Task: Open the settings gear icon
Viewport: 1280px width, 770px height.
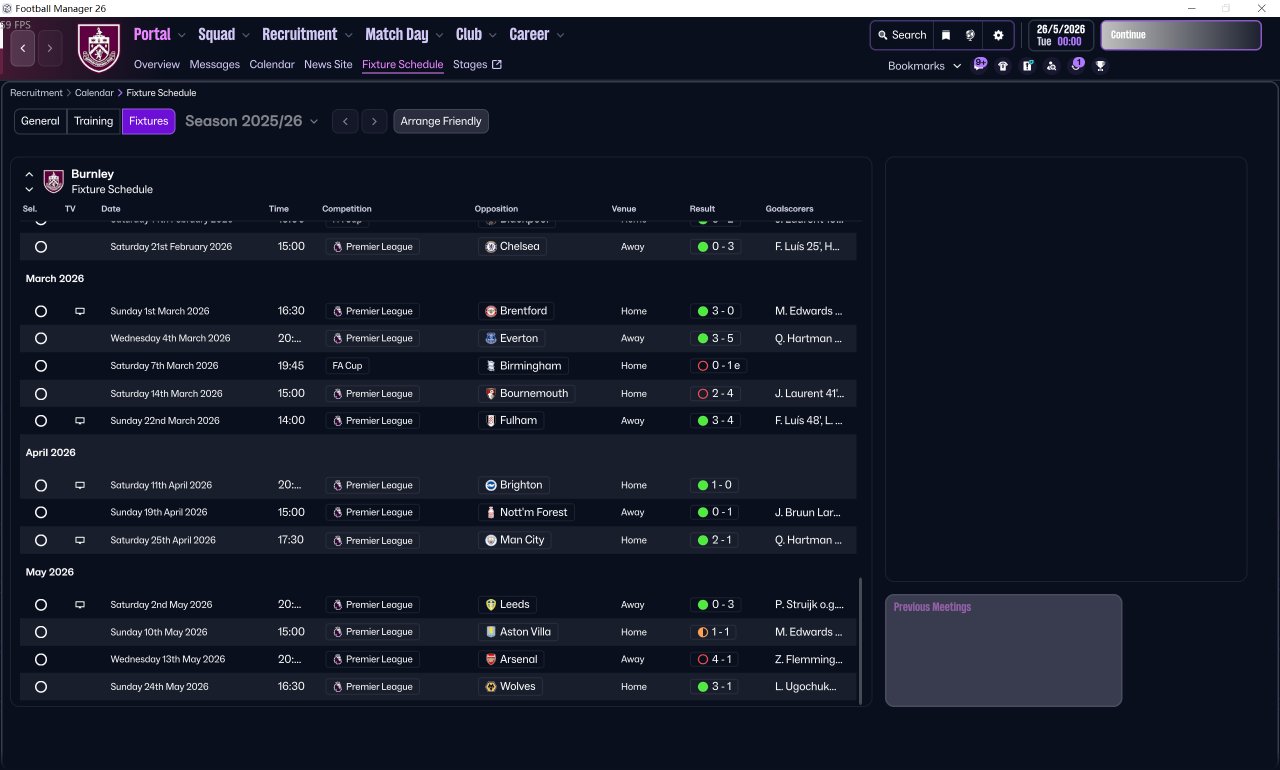Action: pos(998,35)
